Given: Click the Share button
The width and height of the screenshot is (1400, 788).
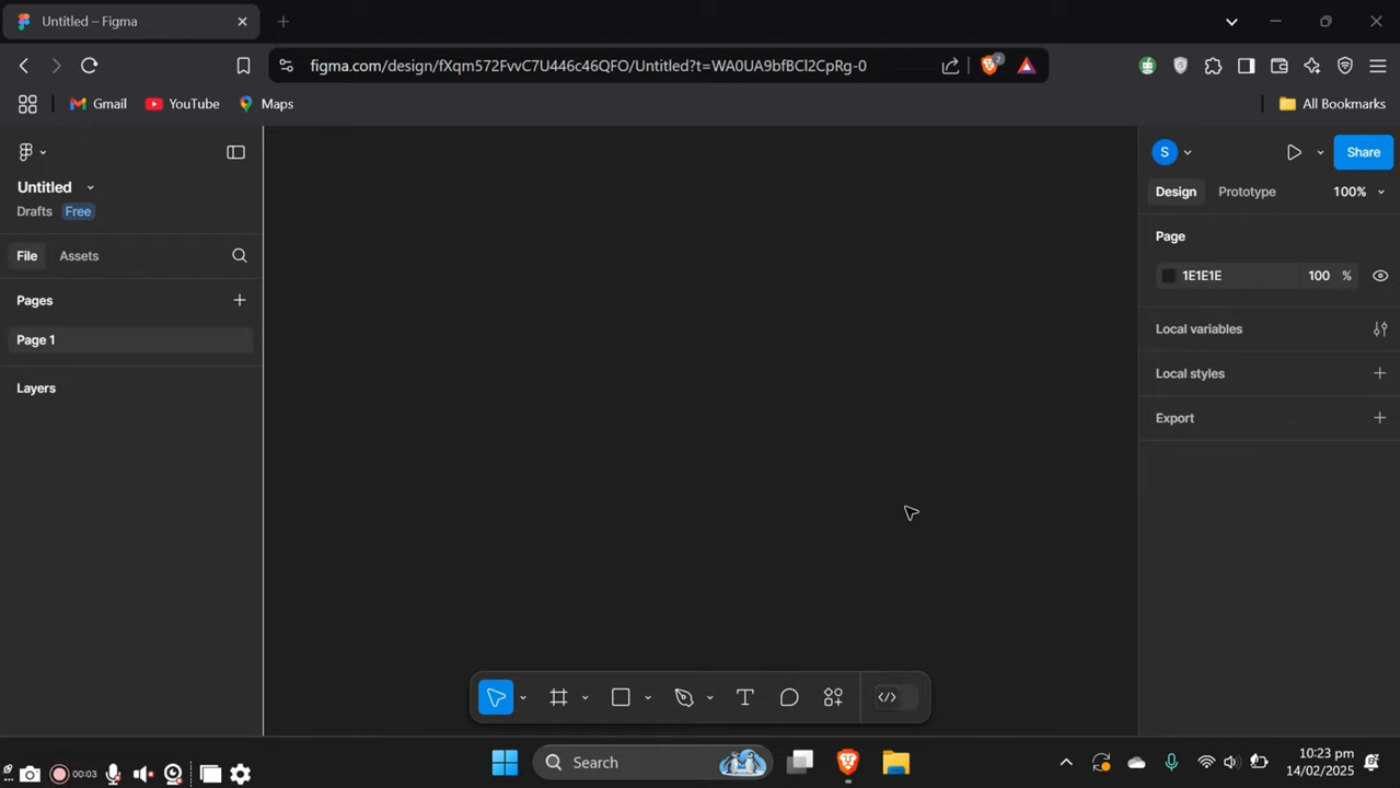Looking at the screenshot, I should coord(1363,152).
